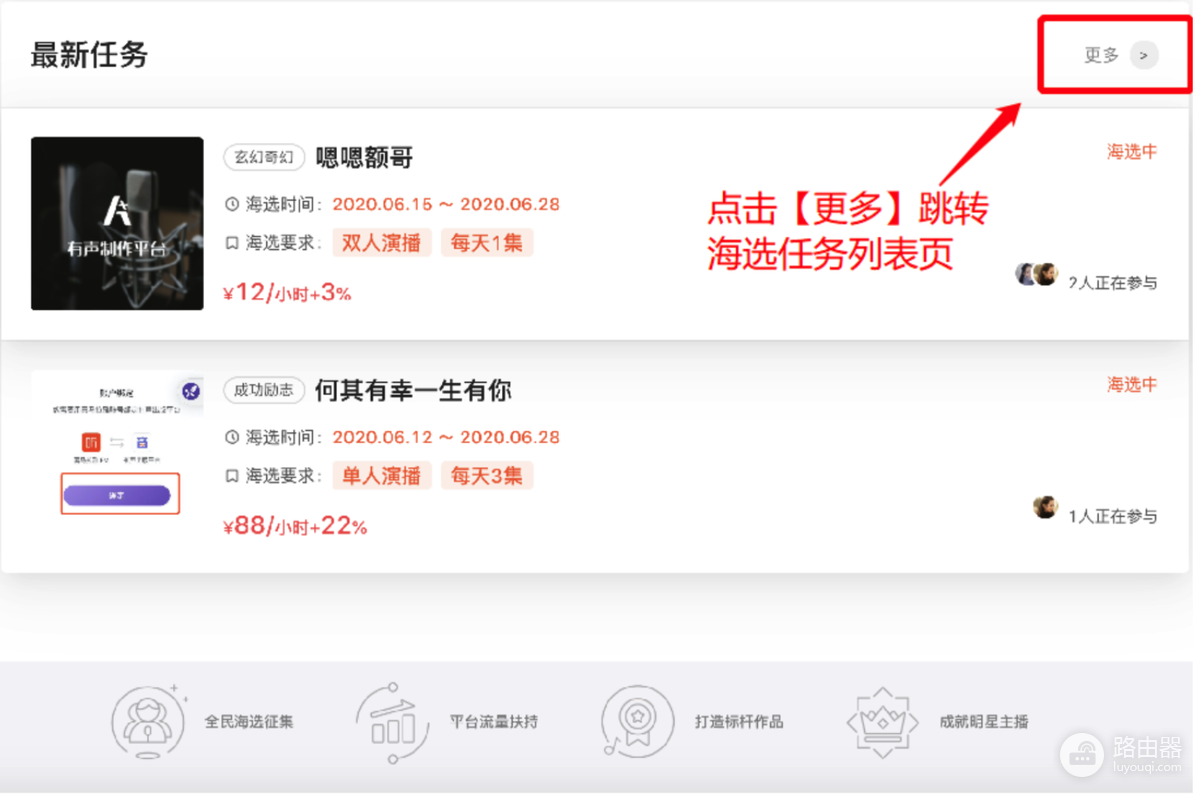This screenshot has width=1200, height=795.
Task: Click the 打造标杆作品 medal icon
Action: pyautogui.click(x=638, y=722)
